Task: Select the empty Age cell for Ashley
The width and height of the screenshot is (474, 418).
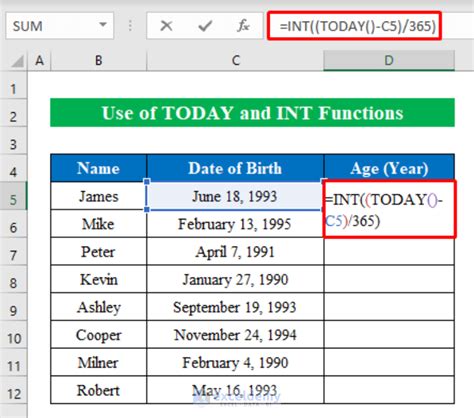Action: pos(389,307)
